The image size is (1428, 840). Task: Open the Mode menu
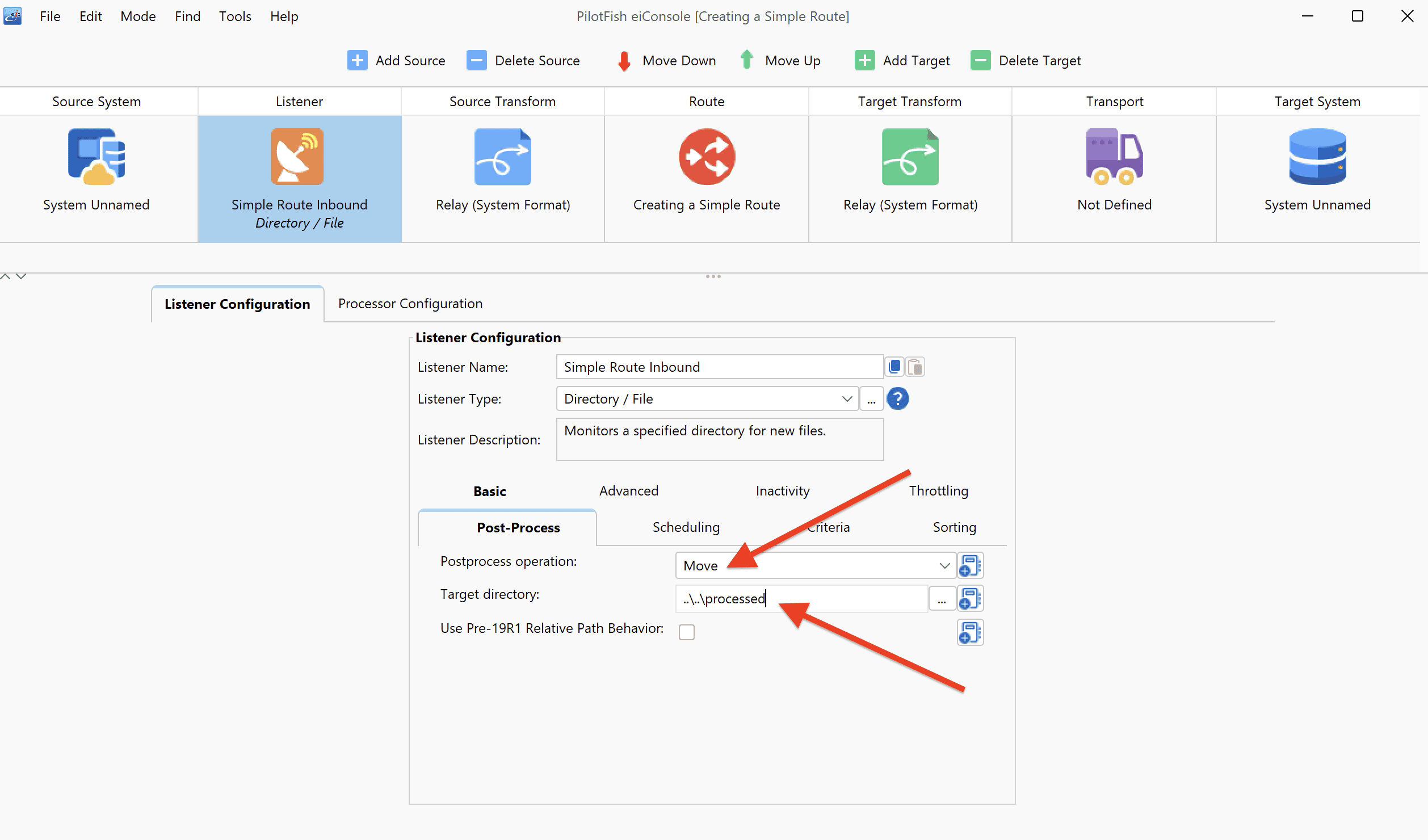(138, 16)
